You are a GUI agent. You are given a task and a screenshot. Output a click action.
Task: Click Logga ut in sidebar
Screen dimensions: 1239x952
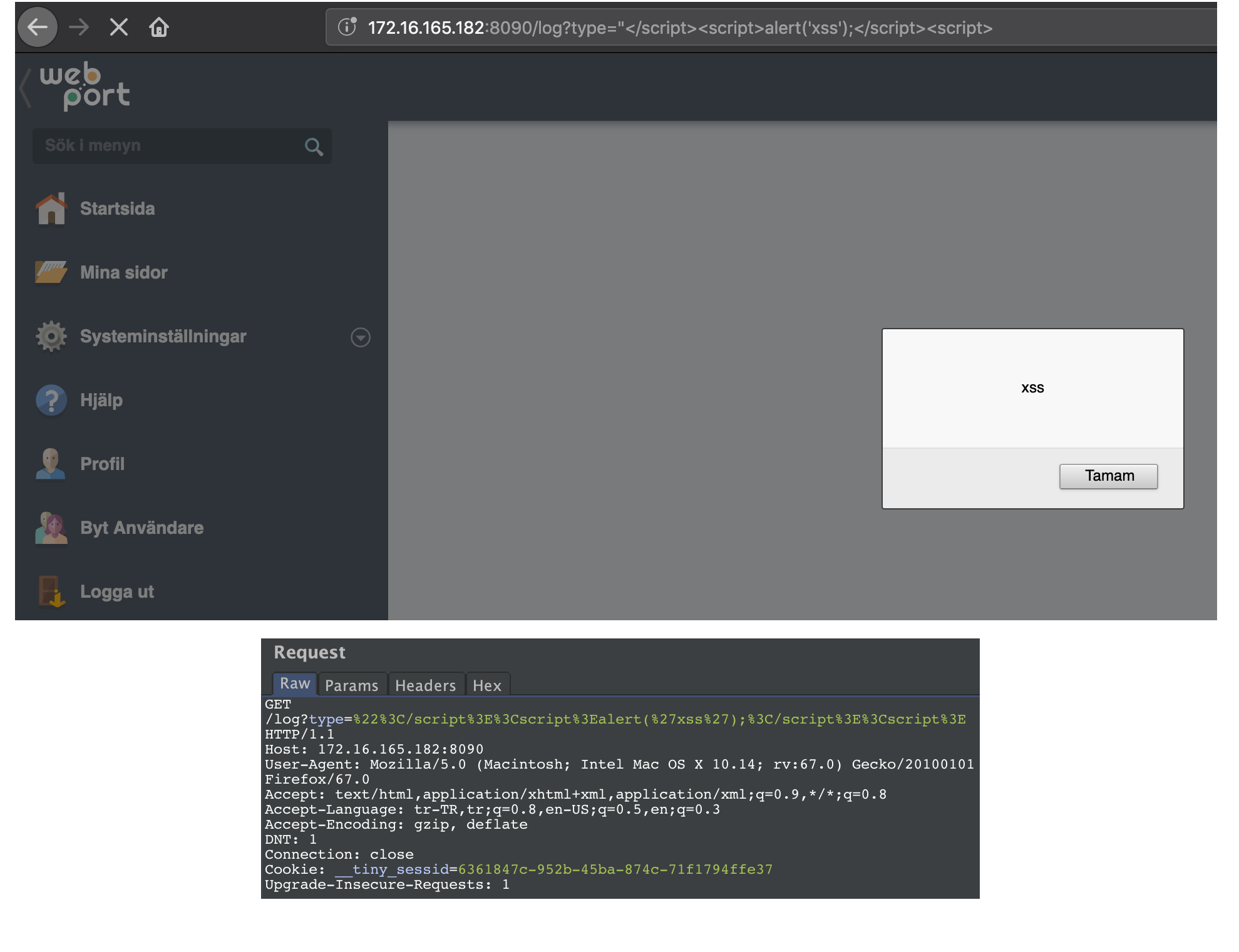coord(116,592)
